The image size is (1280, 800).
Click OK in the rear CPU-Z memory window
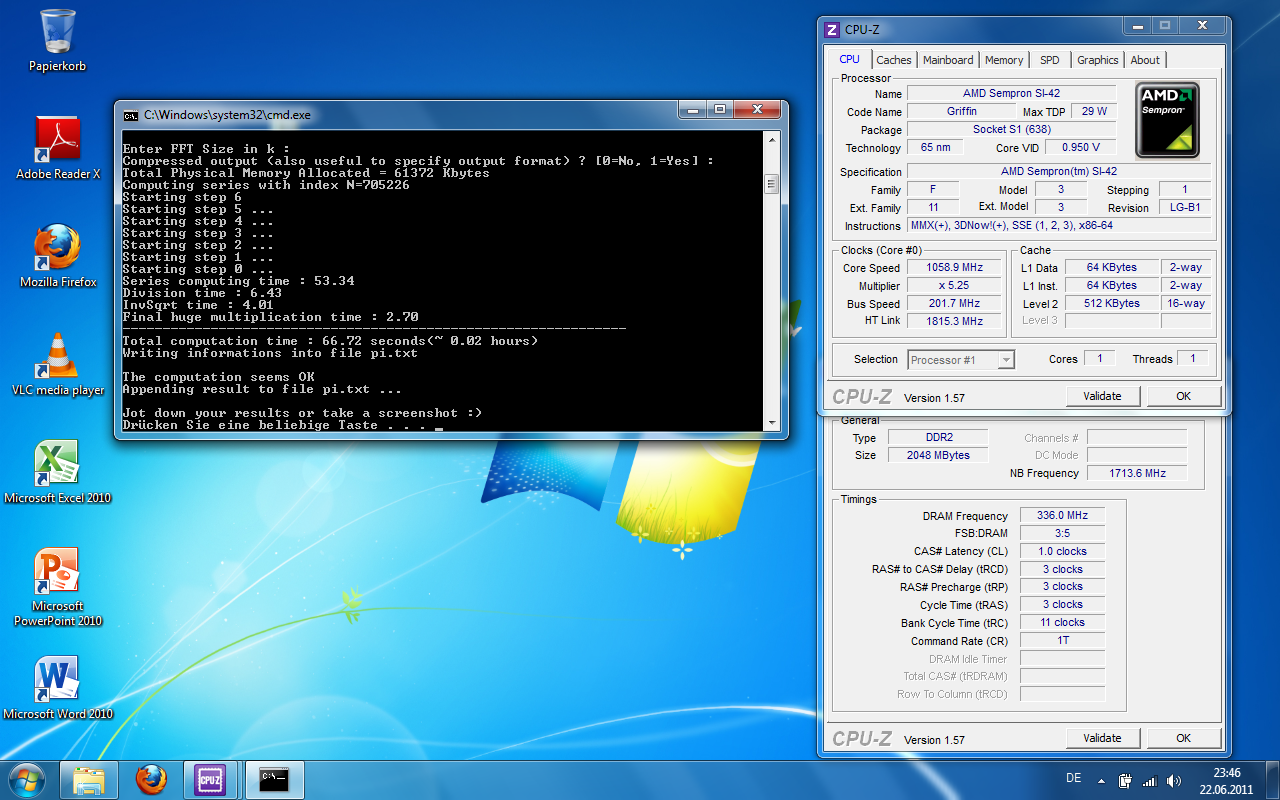(x=1183, y=738)
